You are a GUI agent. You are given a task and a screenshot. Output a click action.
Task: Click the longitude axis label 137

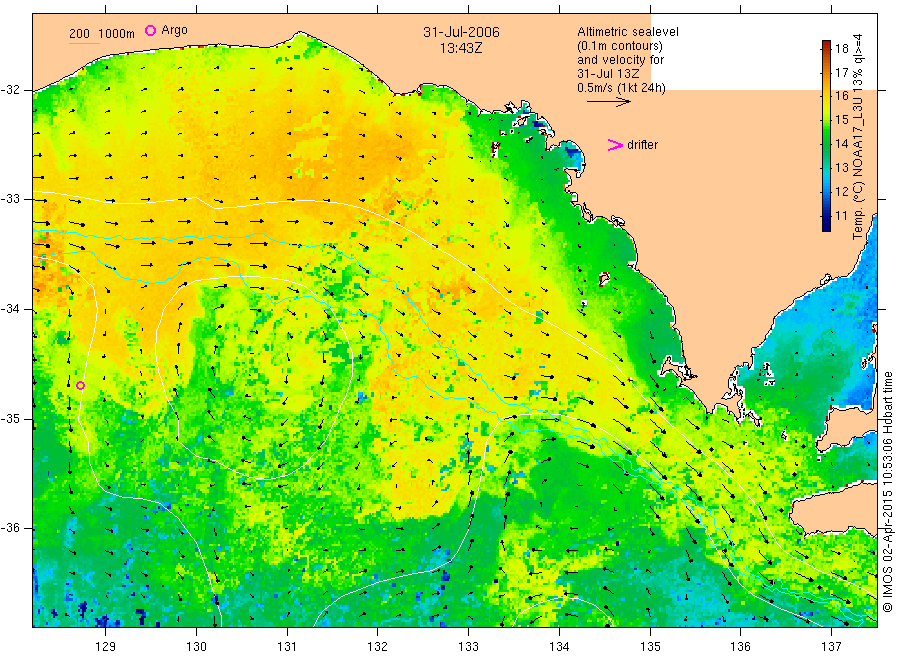pyautogui.click(x=831, y=647)
